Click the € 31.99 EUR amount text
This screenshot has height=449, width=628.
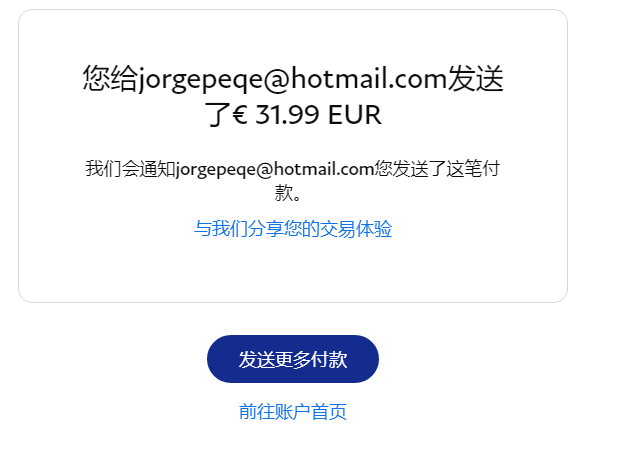click(x=307, y=115)
